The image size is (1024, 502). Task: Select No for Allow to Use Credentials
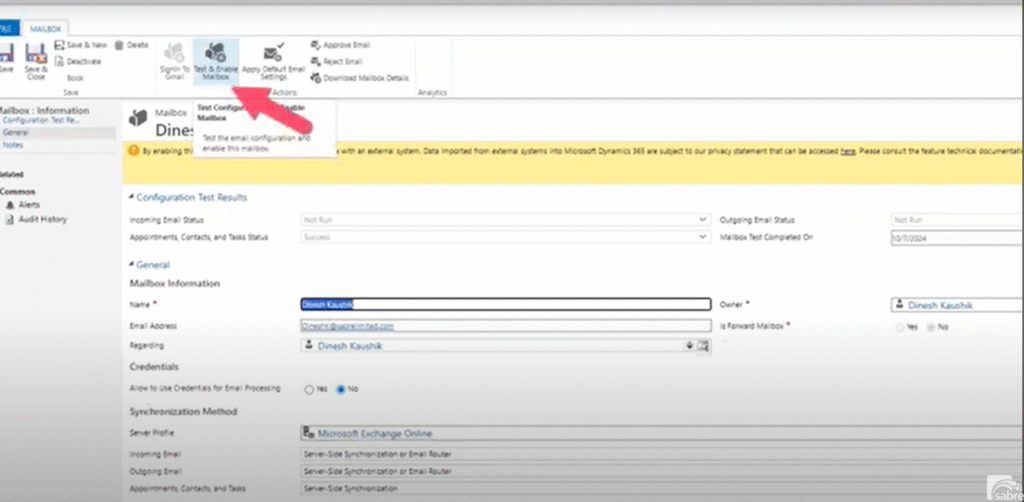click(x=341, y=388)
